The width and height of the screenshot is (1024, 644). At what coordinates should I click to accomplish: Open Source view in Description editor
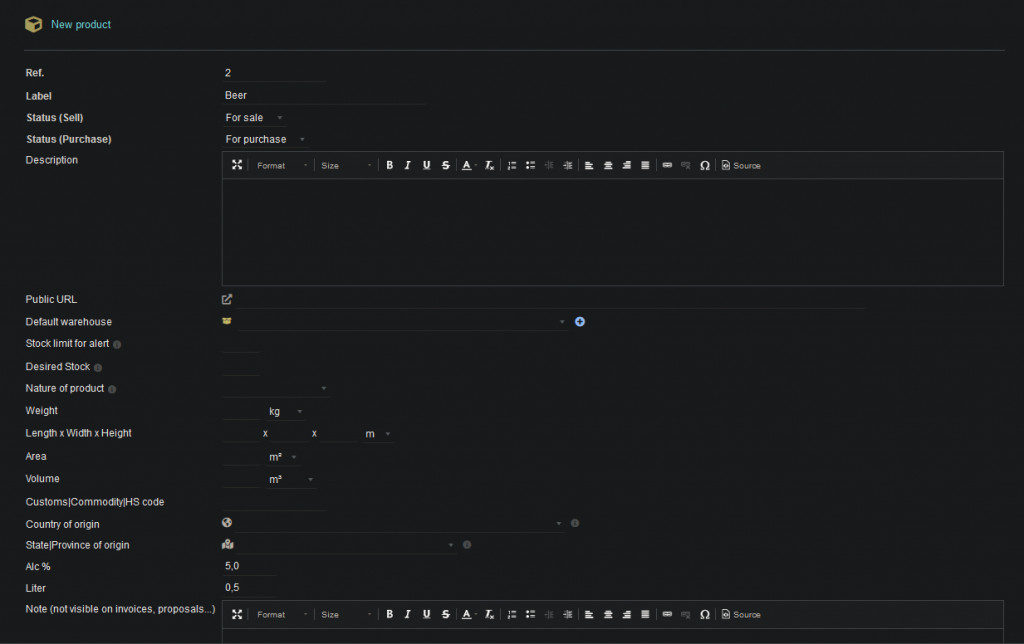pyautogui.click(x=741, y=165)
